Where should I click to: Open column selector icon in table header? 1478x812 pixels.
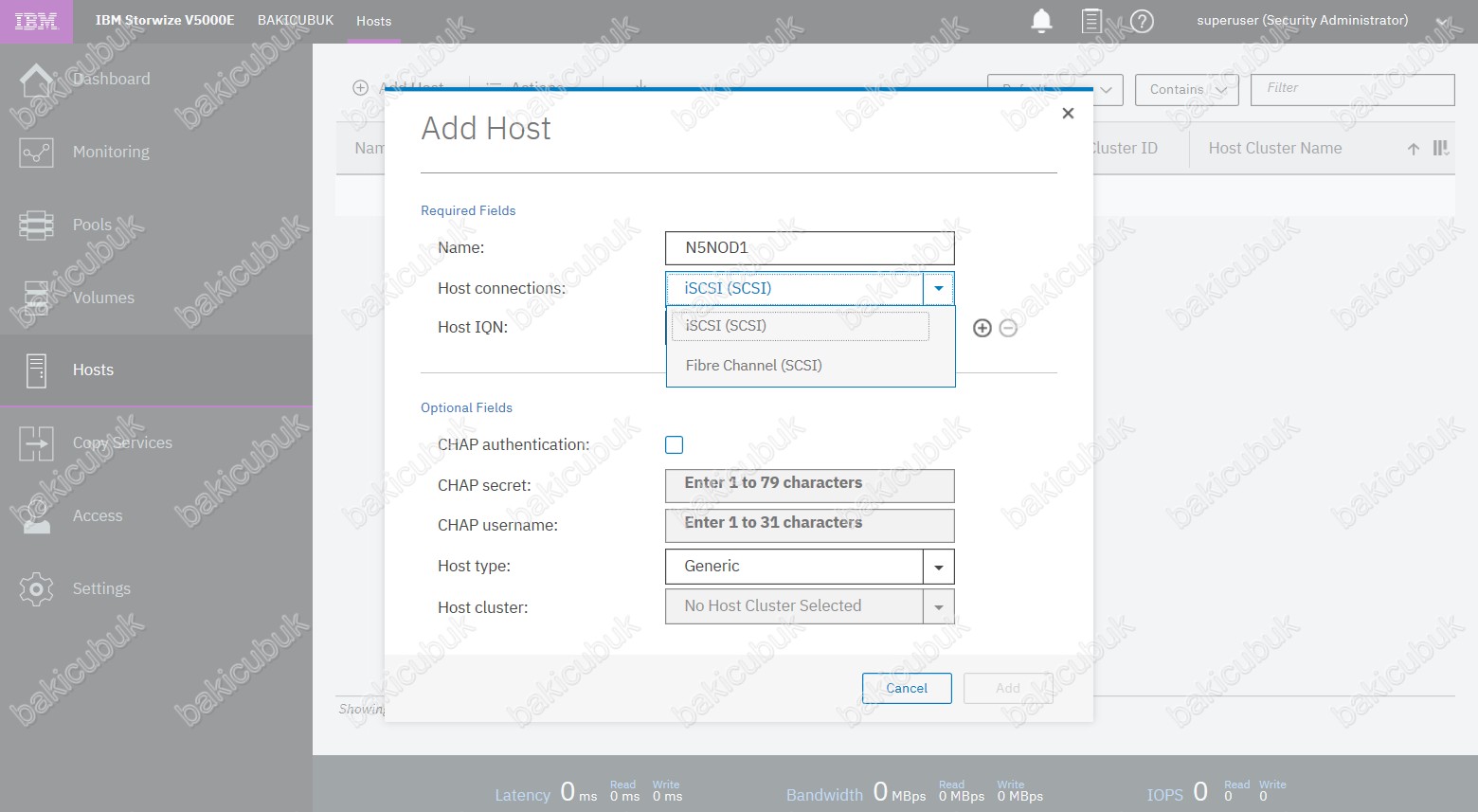[1441, 148]
